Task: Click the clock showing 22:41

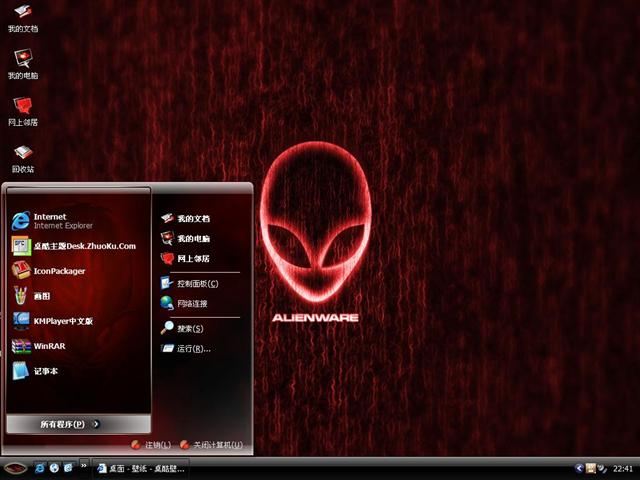Action: [623, 469]
